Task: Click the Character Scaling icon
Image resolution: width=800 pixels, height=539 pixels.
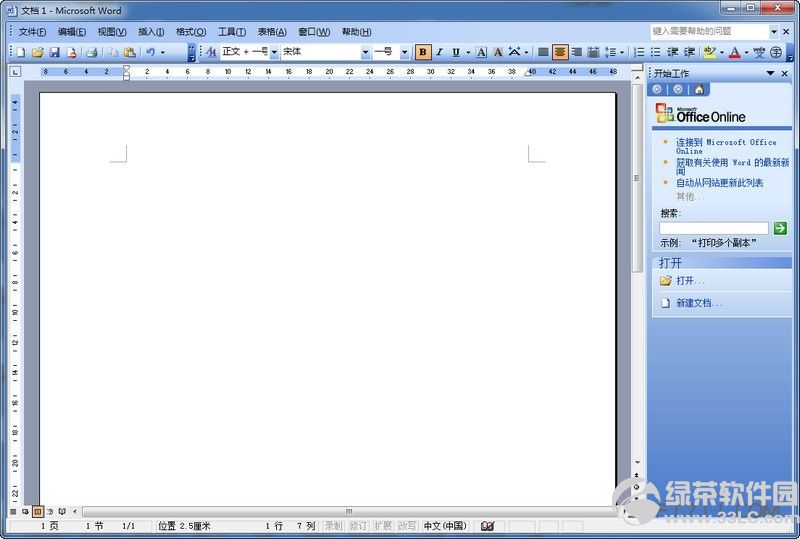Action: (x=514, y=52)
